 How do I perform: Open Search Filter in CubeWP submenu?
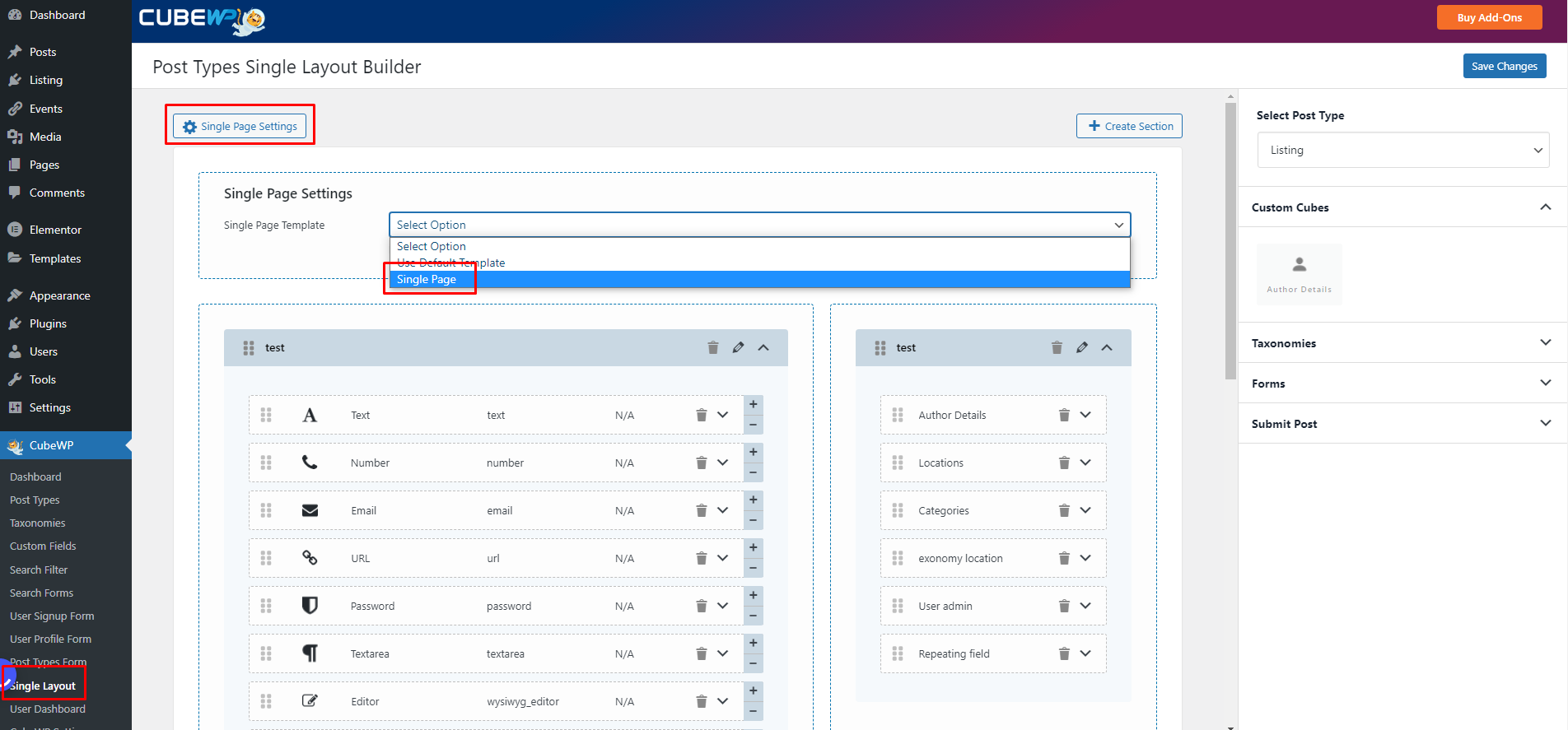point(39,570)
